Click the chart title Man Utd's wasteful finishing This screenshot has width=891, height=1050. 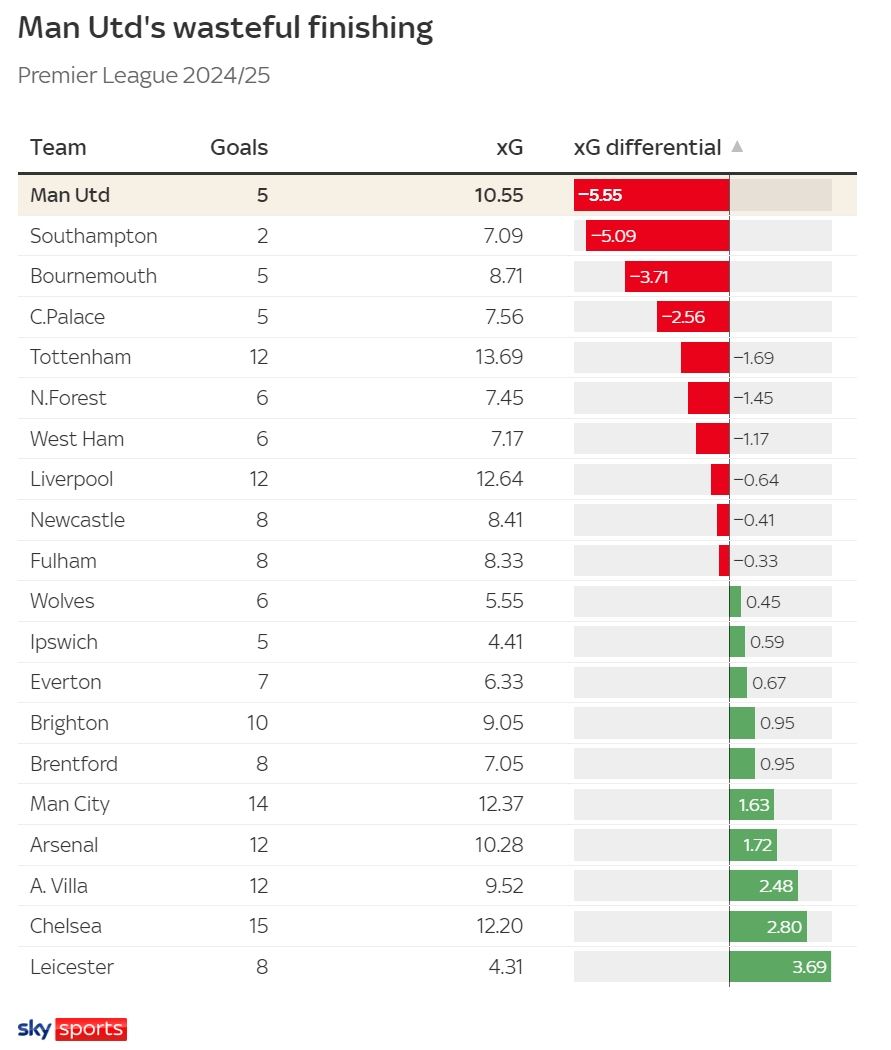(226, 28)
